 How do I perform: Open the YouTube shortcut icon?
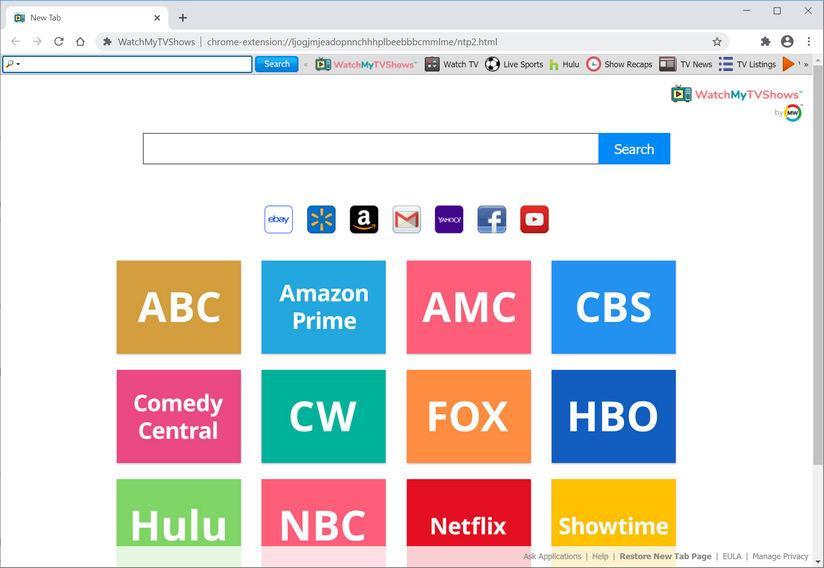(534, 219)
